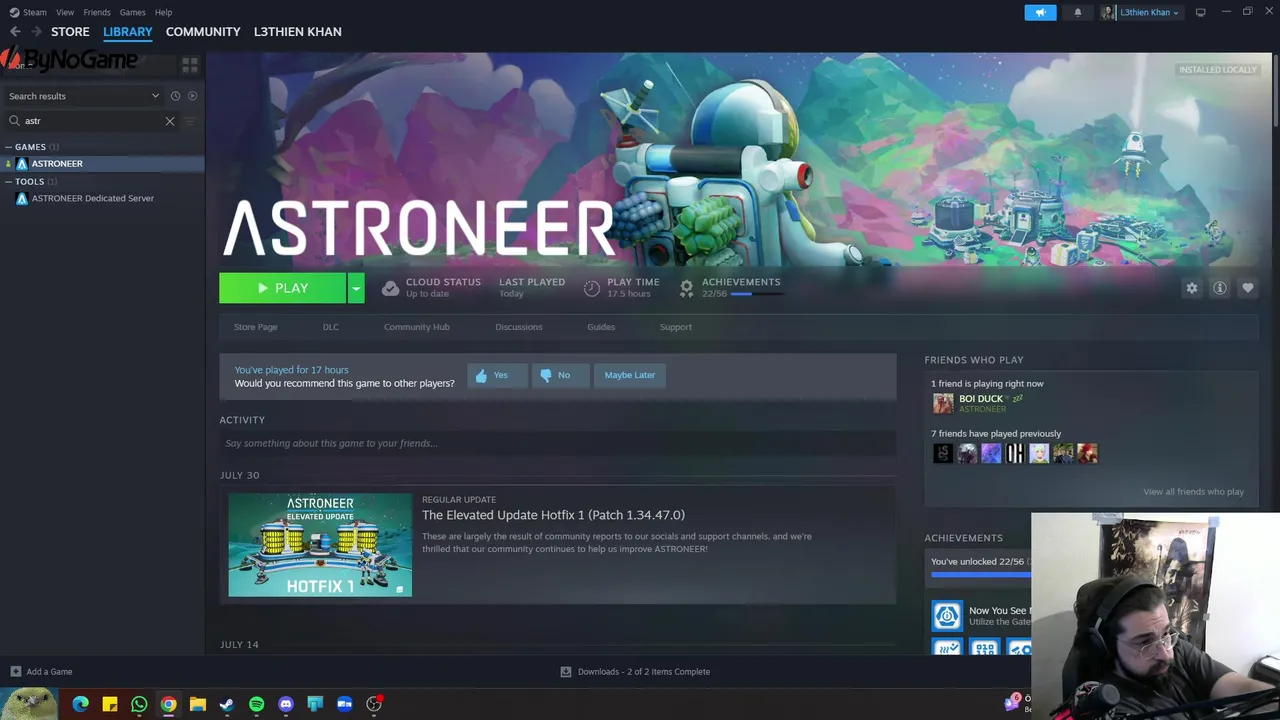Open the announcements megaphone button

click(1040, 12)
